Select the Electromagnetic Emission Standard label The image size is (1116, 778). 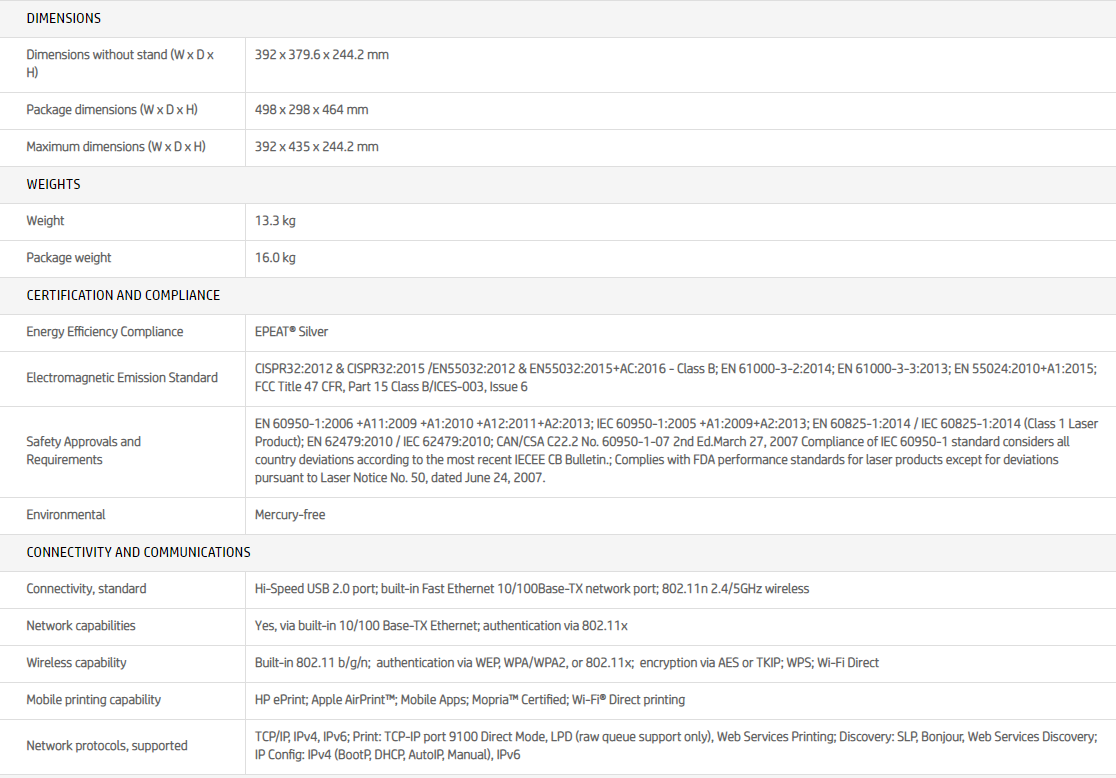click(x=122, y=378)
